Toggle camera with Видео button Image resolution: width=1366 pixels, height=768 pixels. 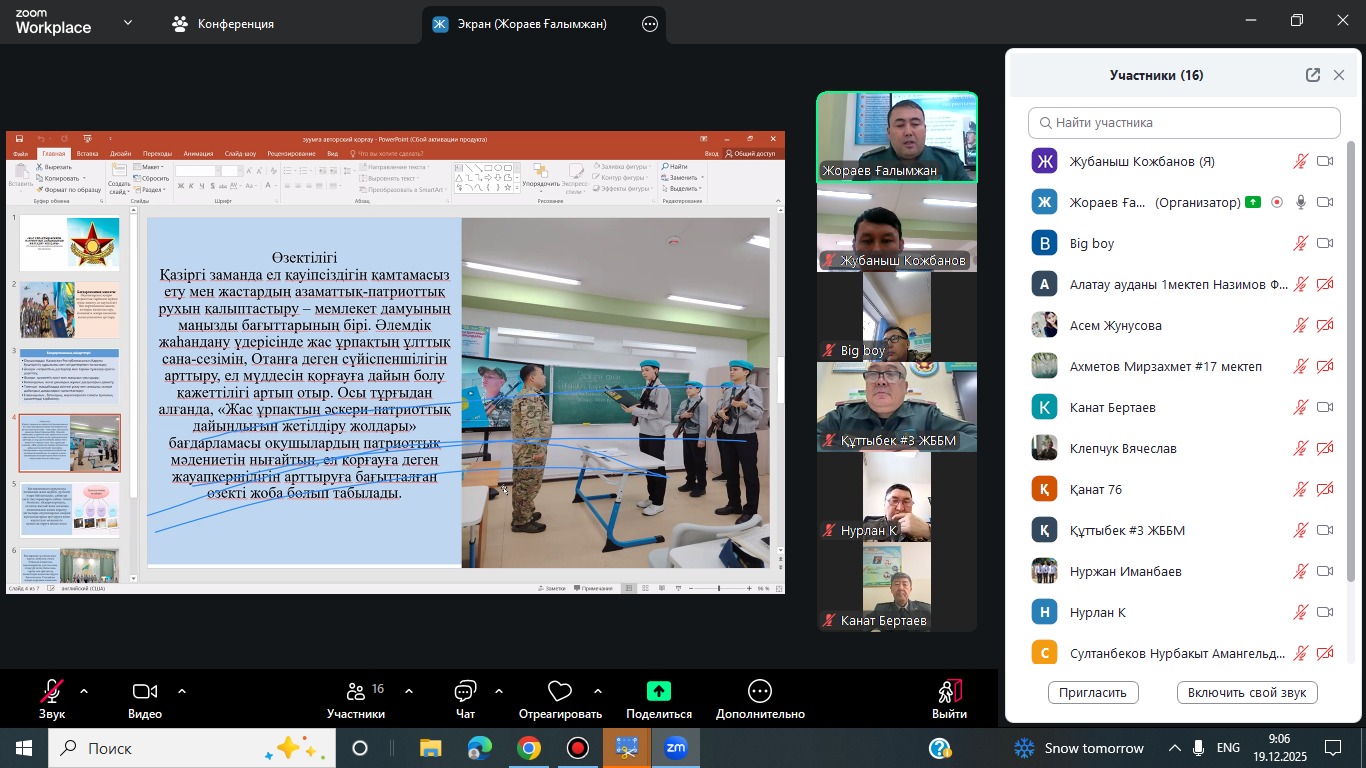145,692
